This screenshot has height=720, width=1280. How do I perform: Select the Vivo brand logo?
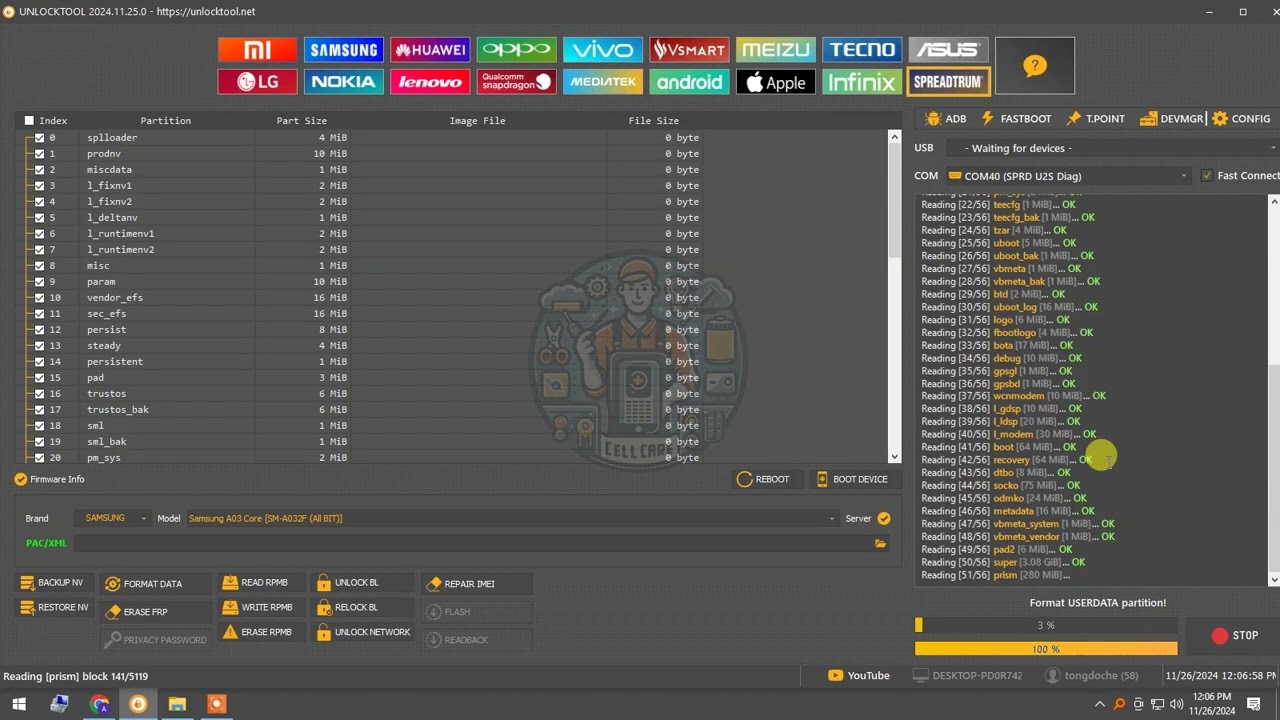point(602,50)
